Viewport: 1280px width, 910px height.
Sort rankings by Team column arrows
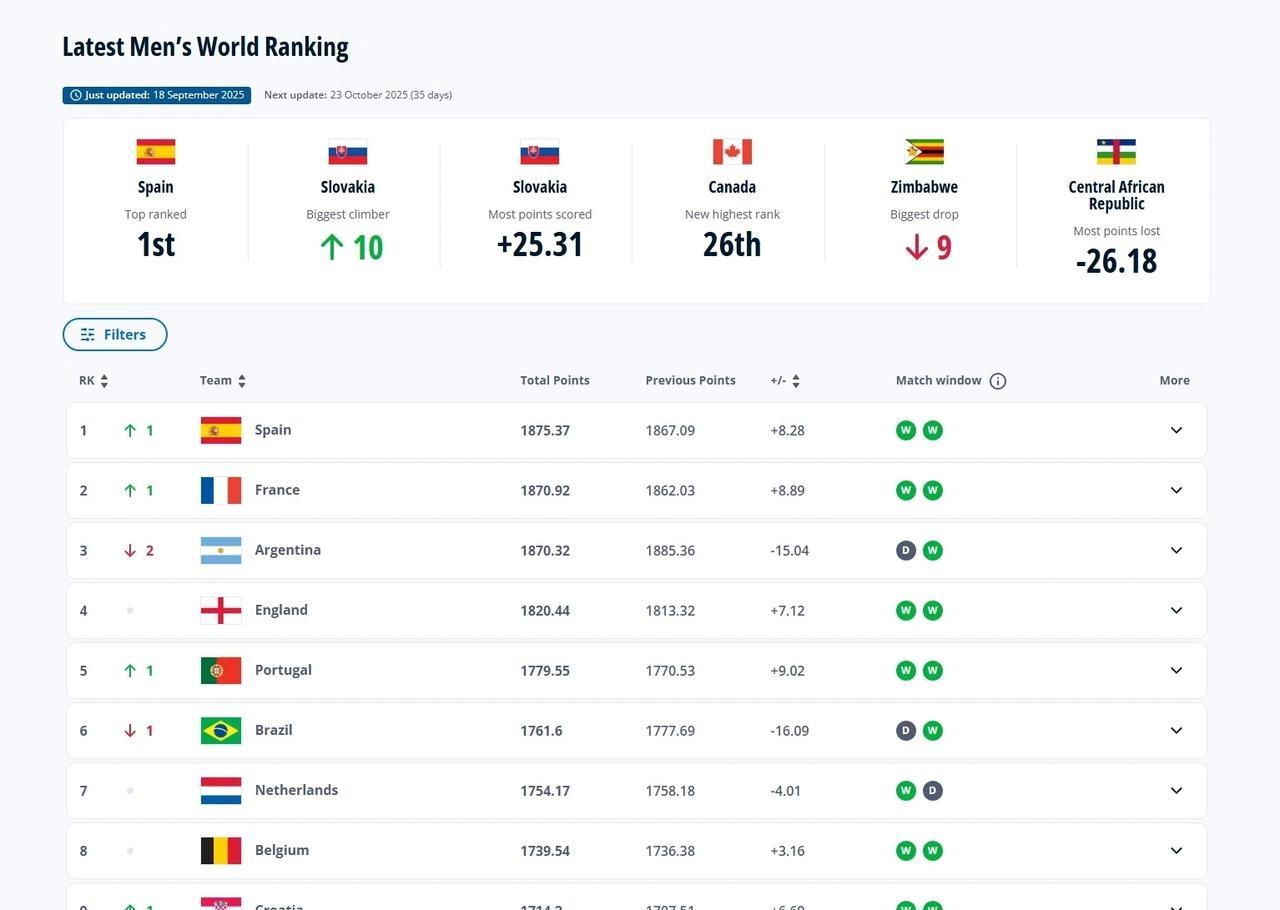(x=242, y=381)
